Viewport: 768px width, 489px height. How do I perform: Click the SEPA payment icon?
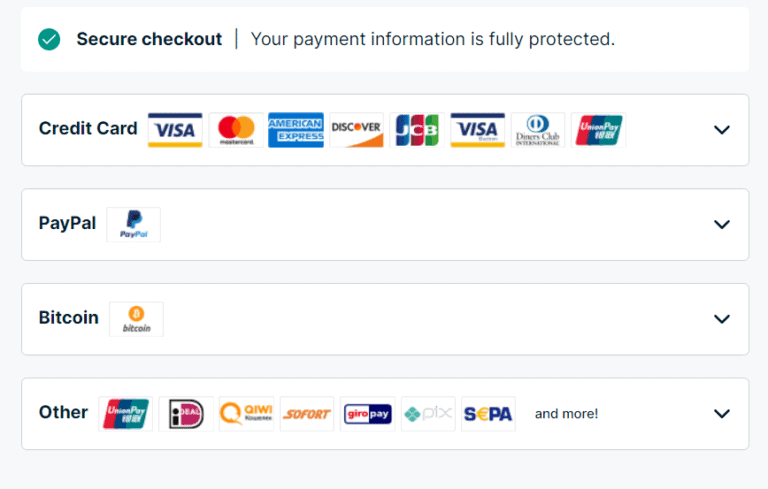click(x=488, y=413)
